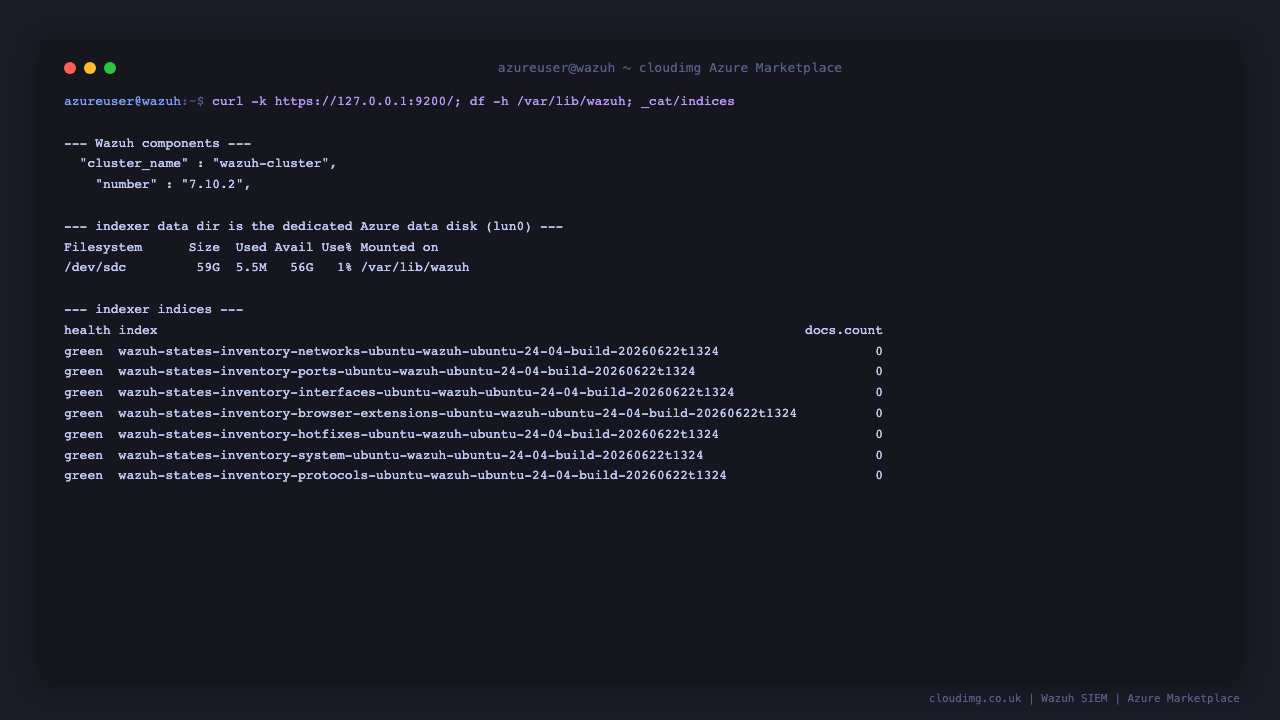This screenshot has width=1280, height=720.
Task: Click the 'Mounted on' column header
Action: 400,247
